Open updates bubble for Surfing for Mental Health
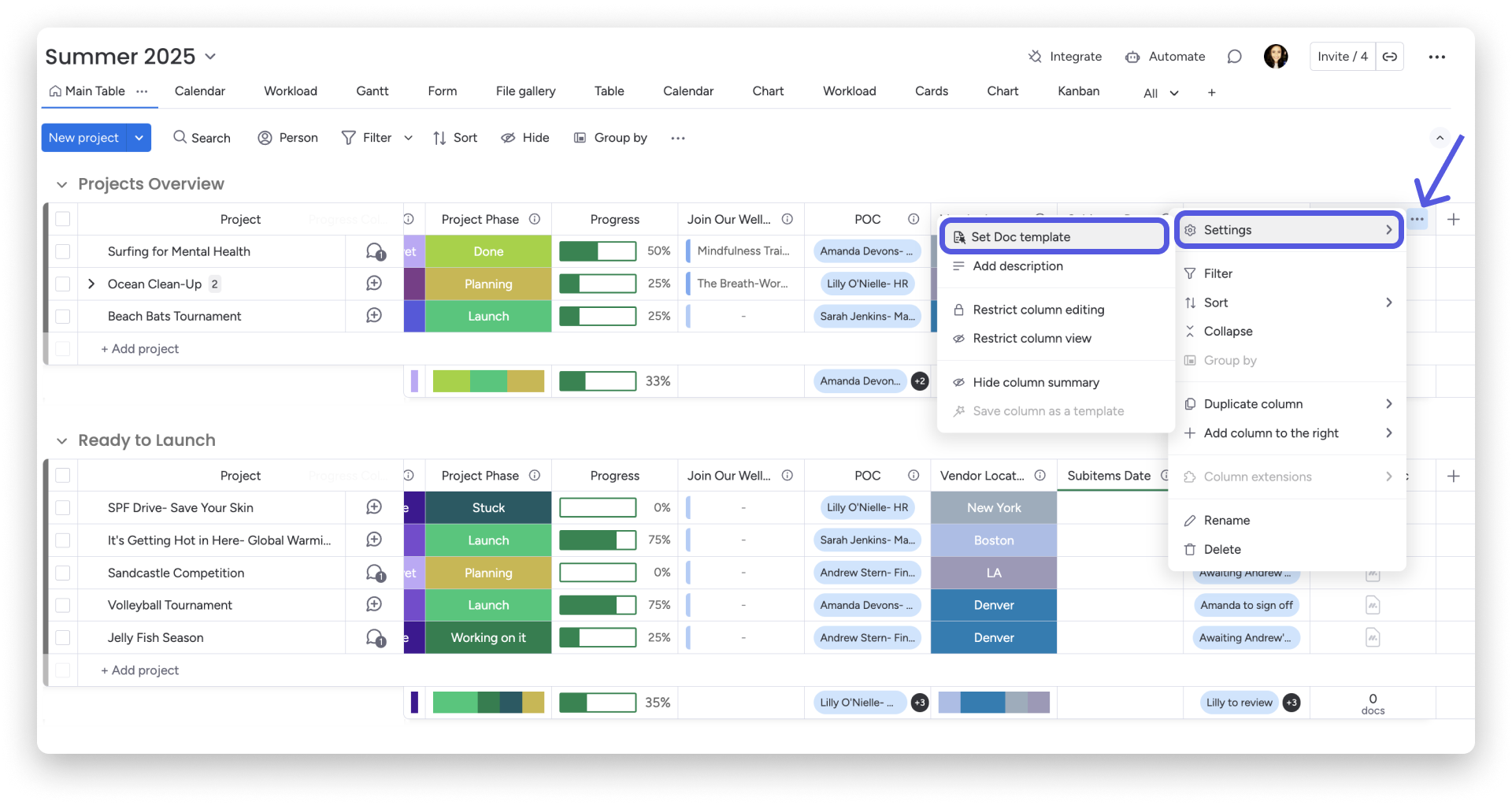 pos(375,251)
